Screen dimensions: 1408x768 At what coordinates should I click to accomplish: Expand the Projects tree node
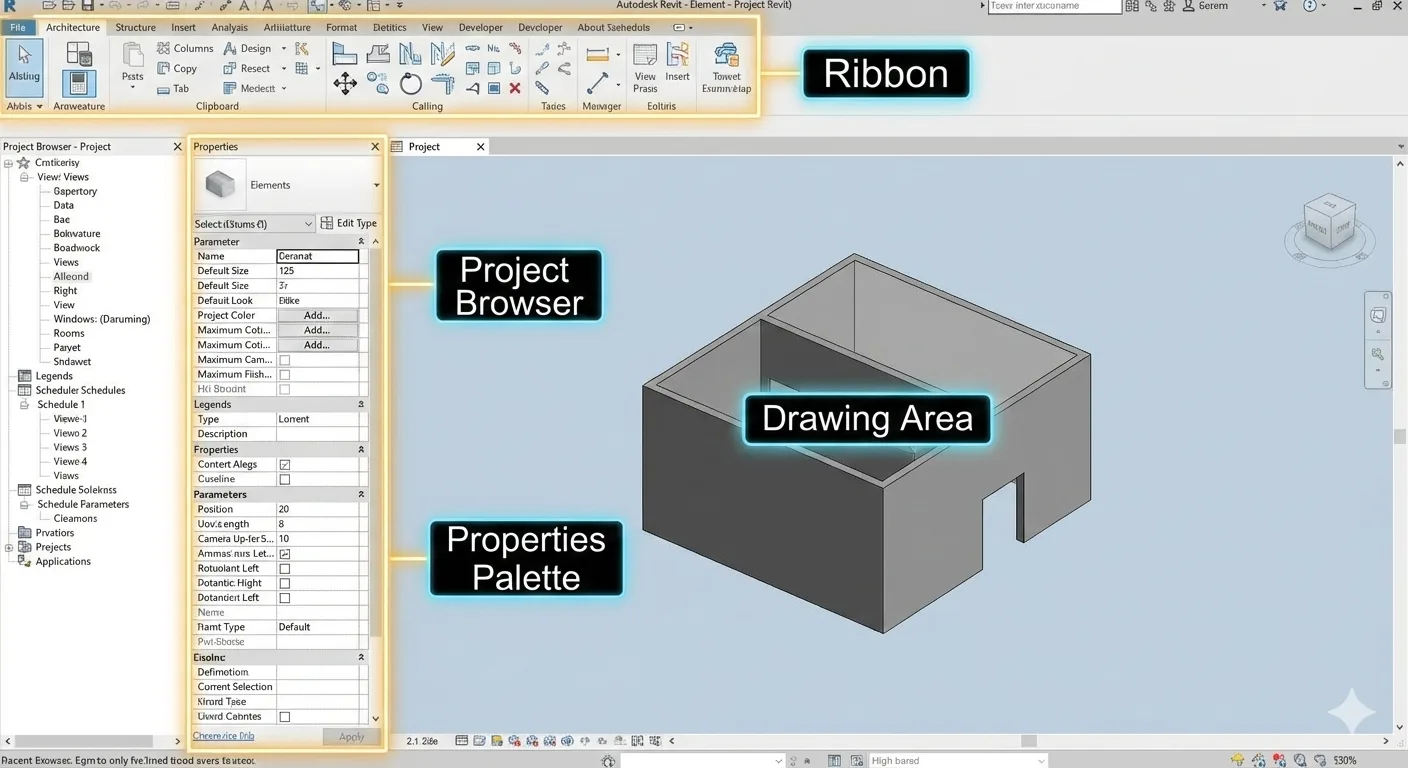(x=9, y=548)
